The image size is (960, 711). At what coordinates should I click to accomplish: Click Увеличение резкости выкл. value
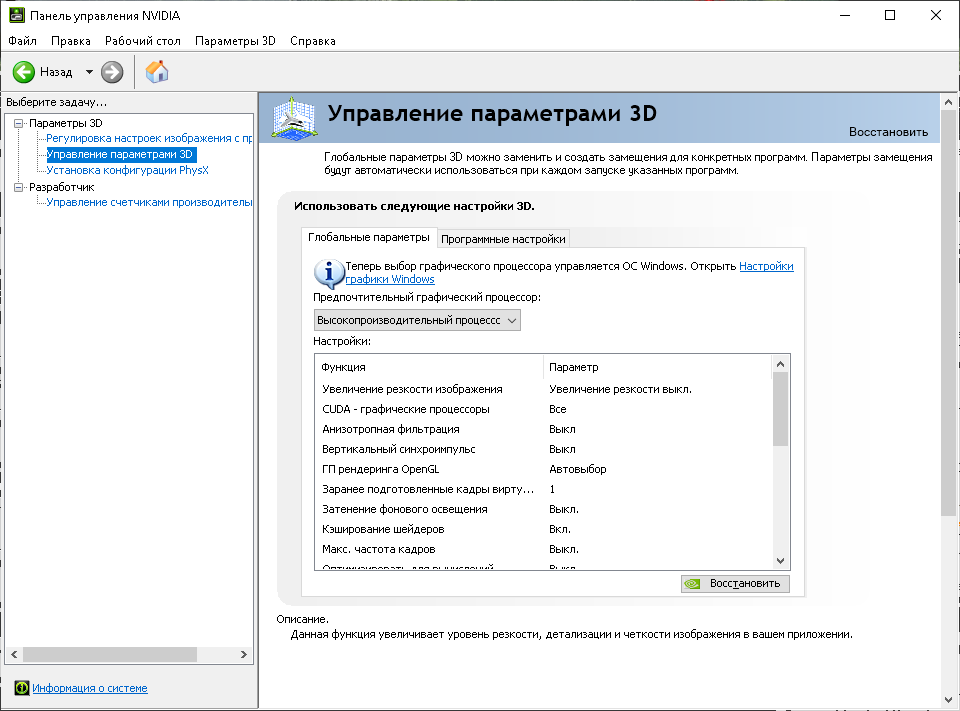tap(620, 389)
